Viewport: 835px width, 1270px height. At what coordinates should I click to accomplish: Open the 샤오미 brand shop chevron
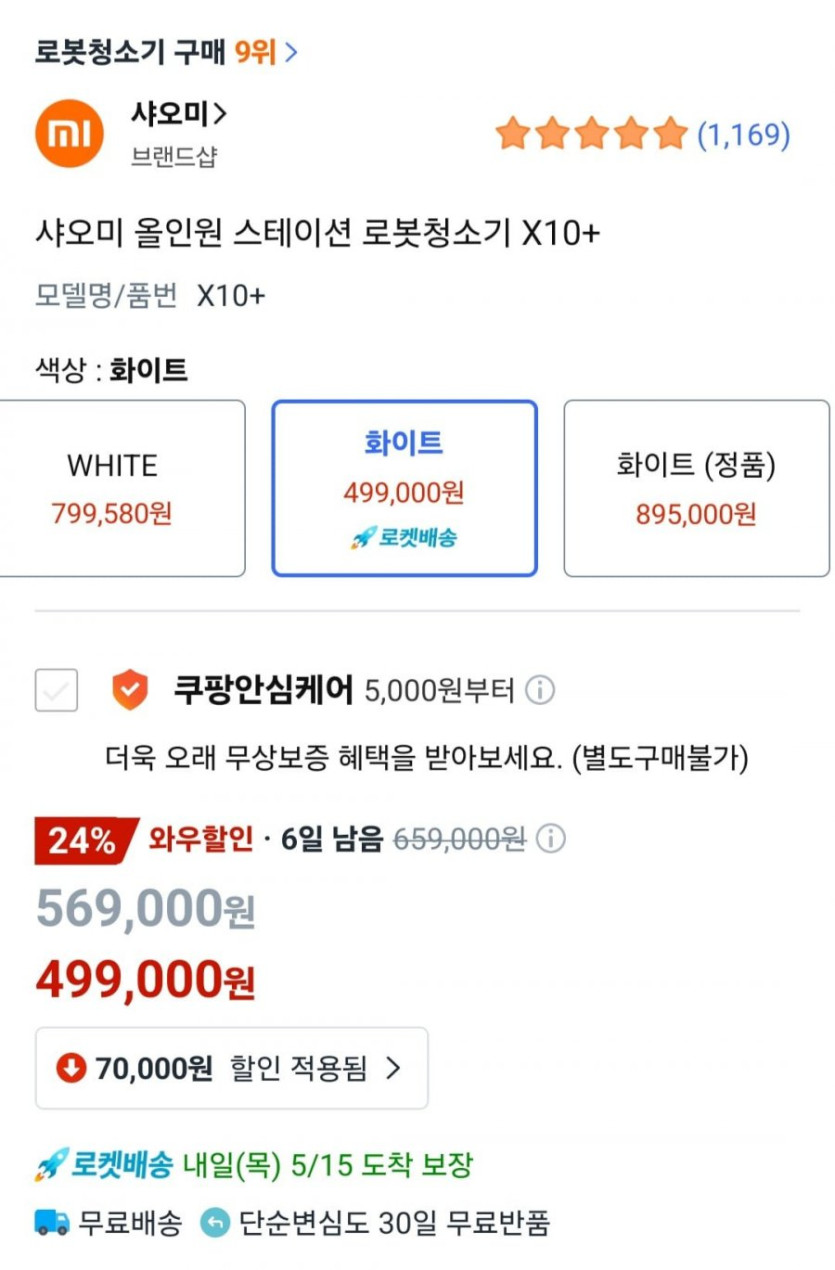click(x=221, y=115)
